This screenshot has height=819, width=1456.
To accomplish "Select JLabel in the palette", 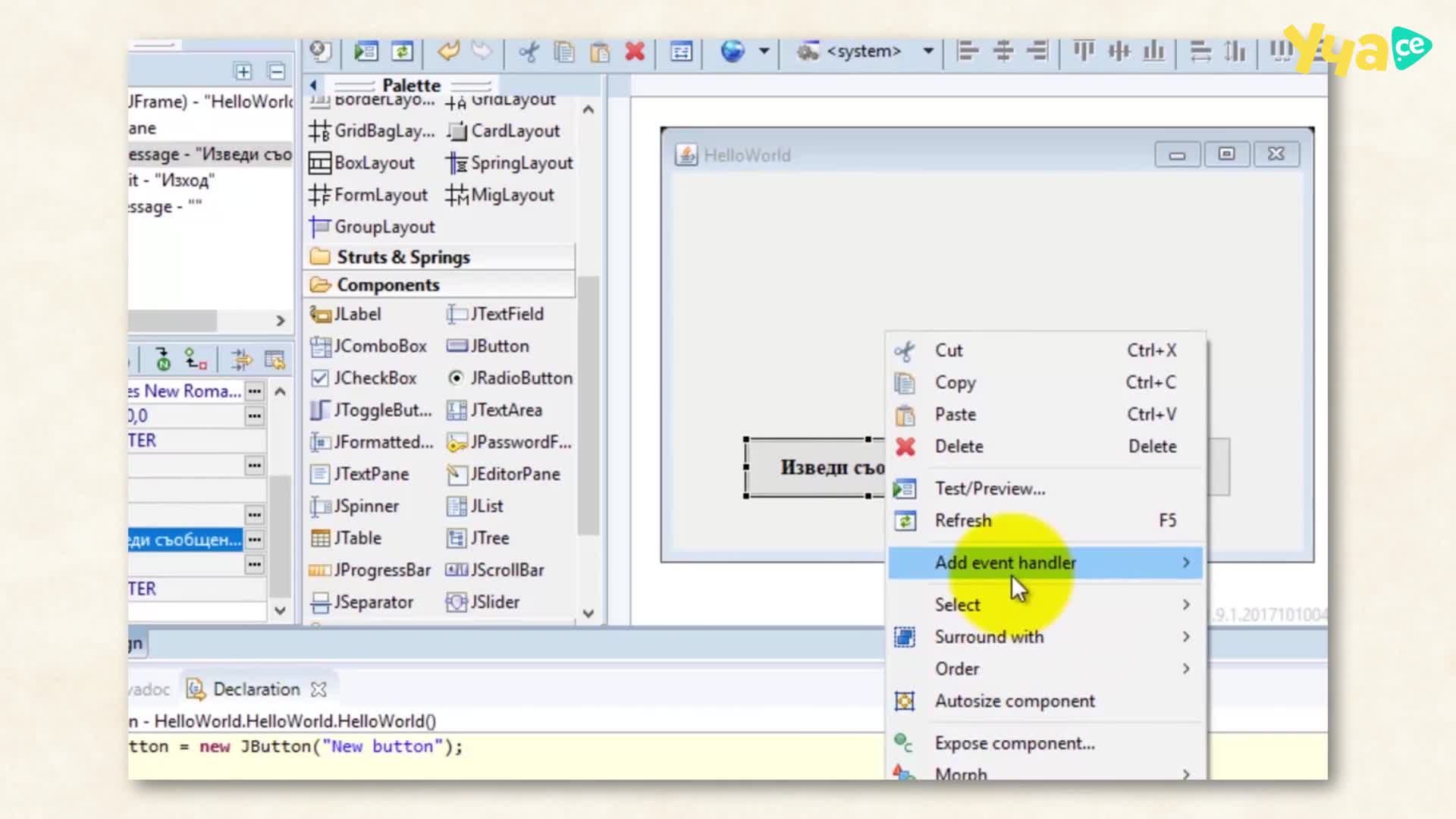I will point(346,314).
